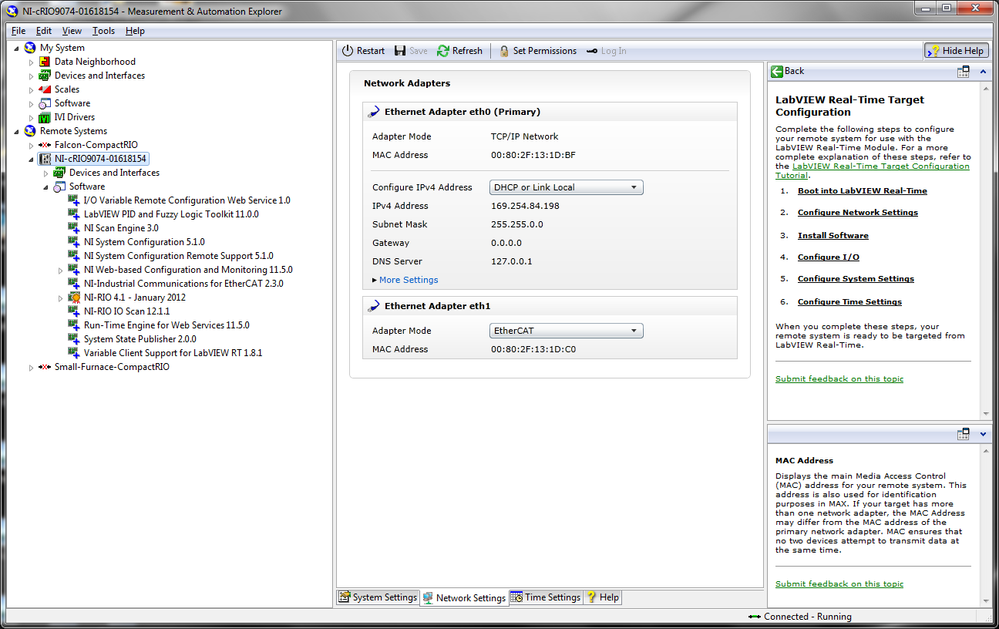Open the File menu

pos(18,31)
